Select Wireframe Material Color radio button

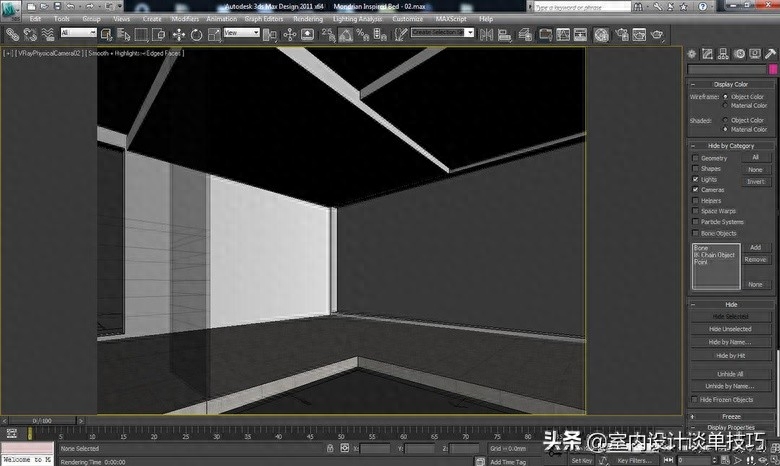[x=725, y=105]
